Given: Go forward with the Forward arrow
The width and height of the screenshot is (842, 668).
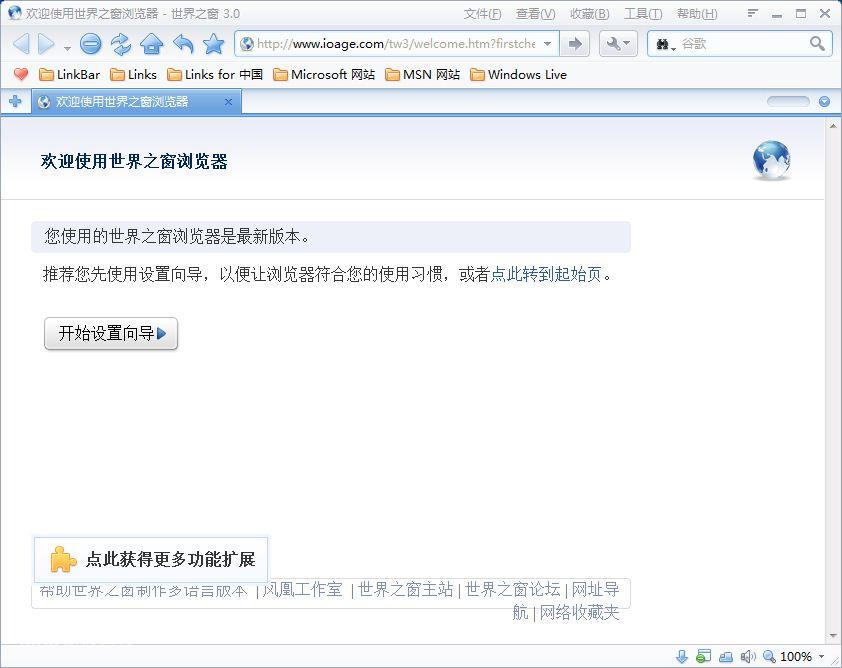Looking at the screenshot, I should coord(47,43).
